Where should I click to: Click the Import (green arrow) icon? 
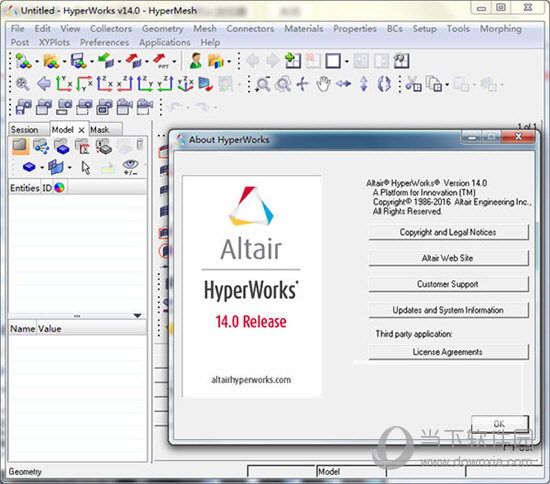coord(106,61)
